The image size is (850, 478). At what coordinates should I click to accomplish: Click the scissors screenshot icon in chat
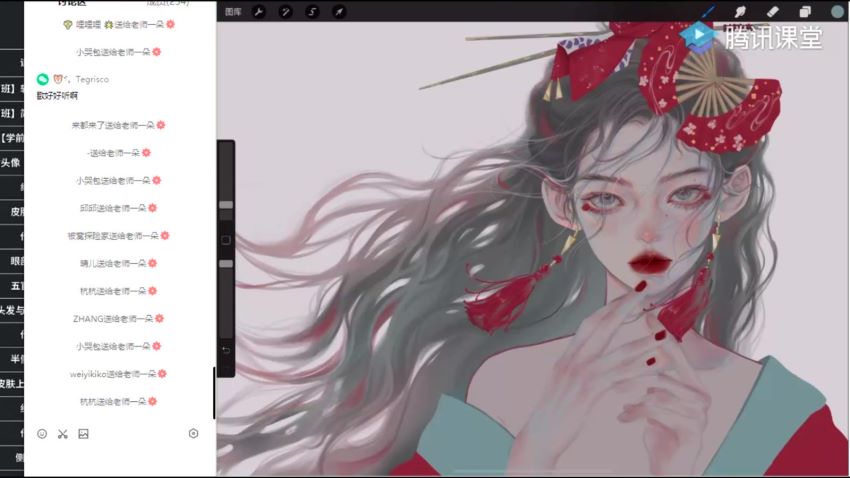63,434
